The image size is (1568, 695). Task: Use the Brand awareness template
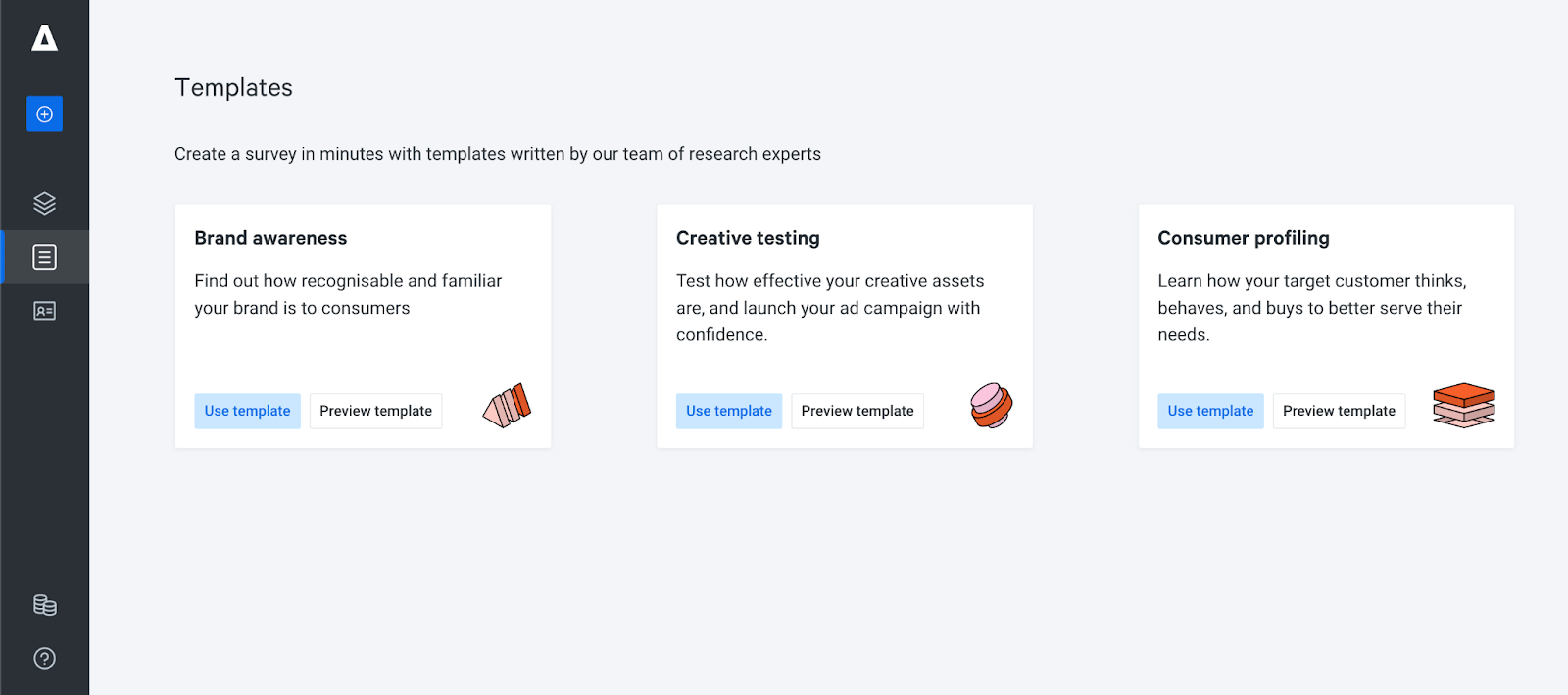point(247,411)
